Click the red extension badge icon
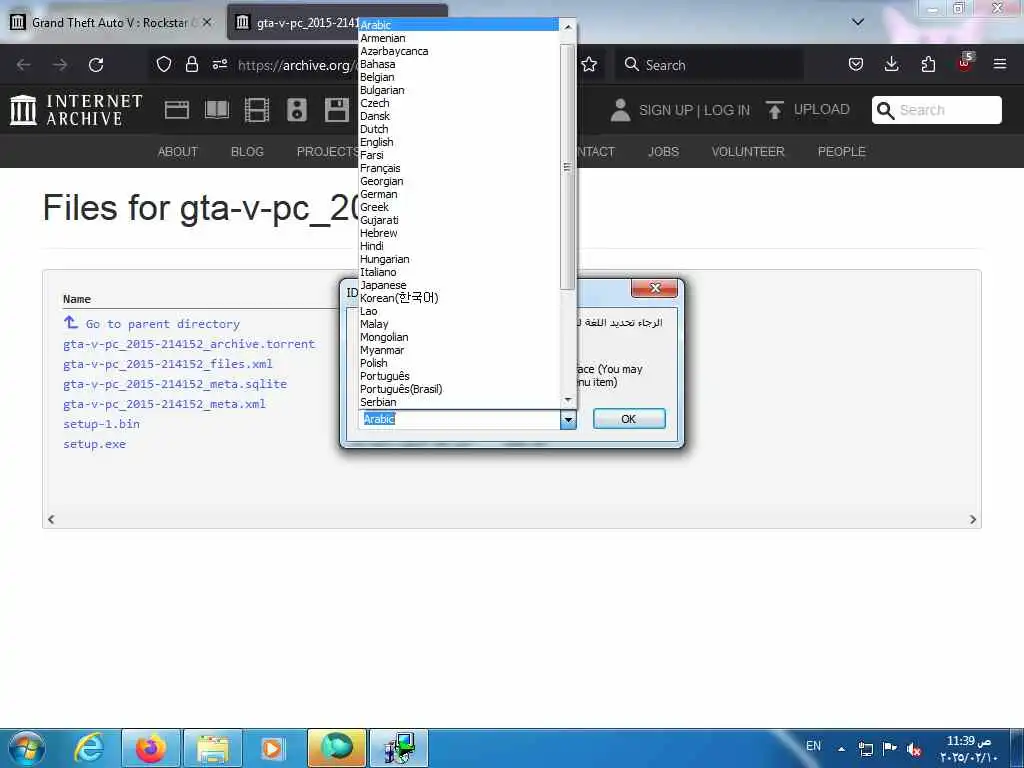The width and height of the screenshot is (1024, 768). pyautogui.click(x=965, y=63)
